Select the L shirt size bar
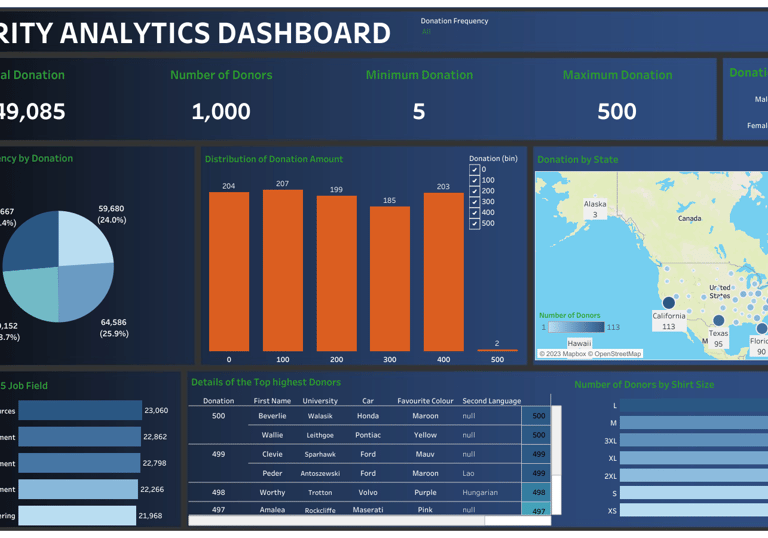This screenshot has height=538, width=768. [x=694, y=405]
